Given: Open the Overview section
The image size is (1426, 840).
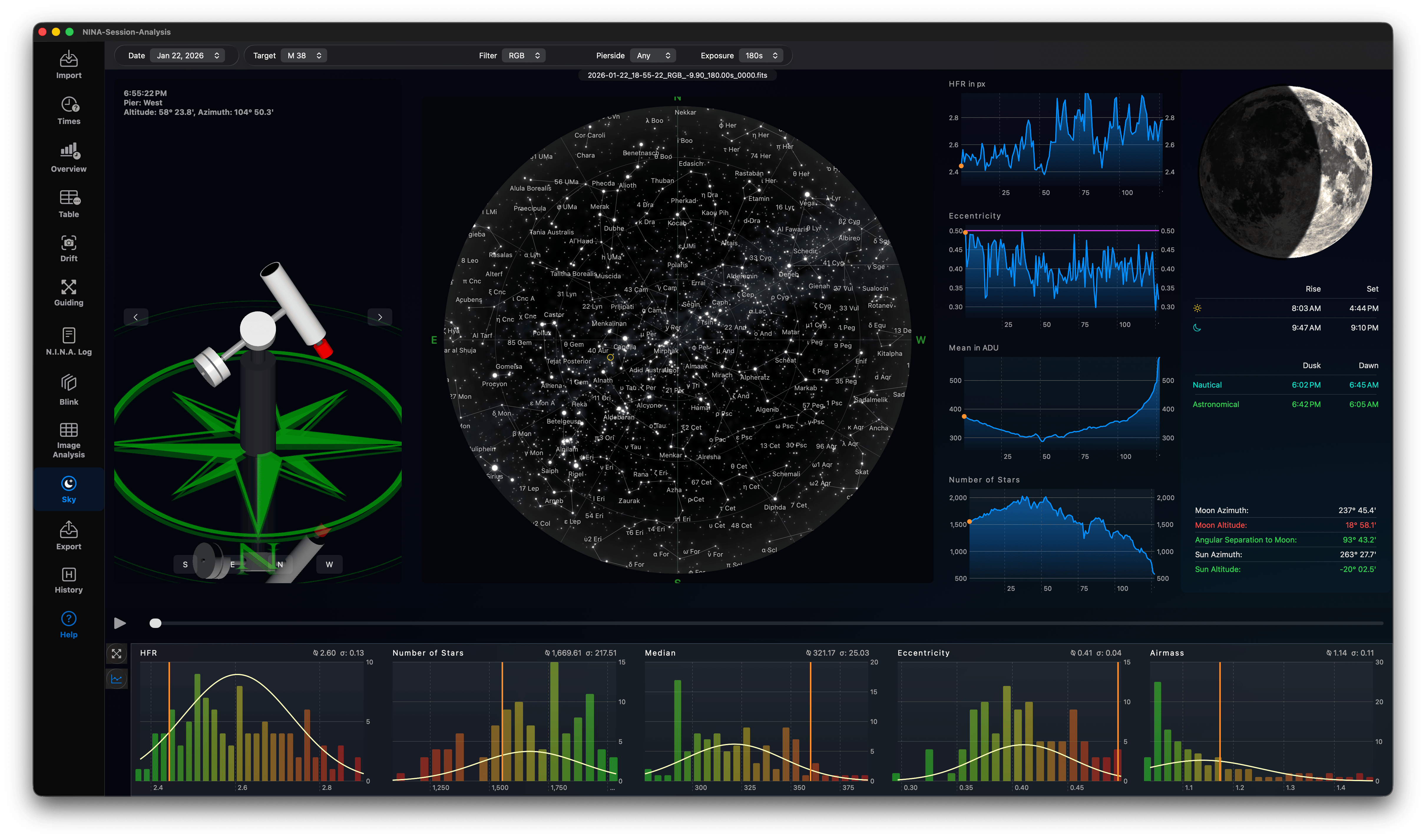Looking at the screenshot, I should point(68,158).
